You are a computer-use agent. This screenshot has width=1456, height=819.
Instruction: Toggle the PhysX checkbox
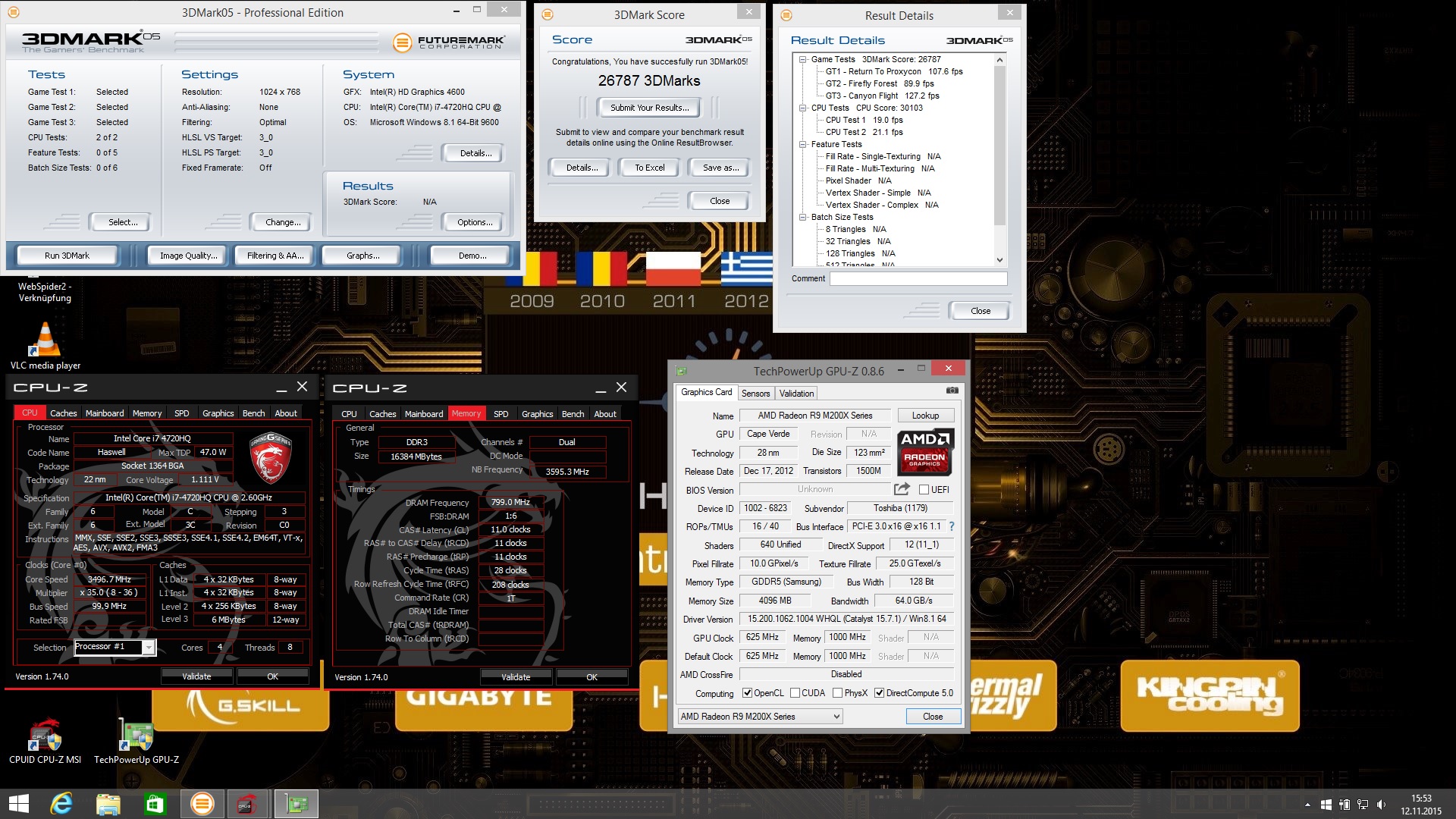click(x=837, y=692)
